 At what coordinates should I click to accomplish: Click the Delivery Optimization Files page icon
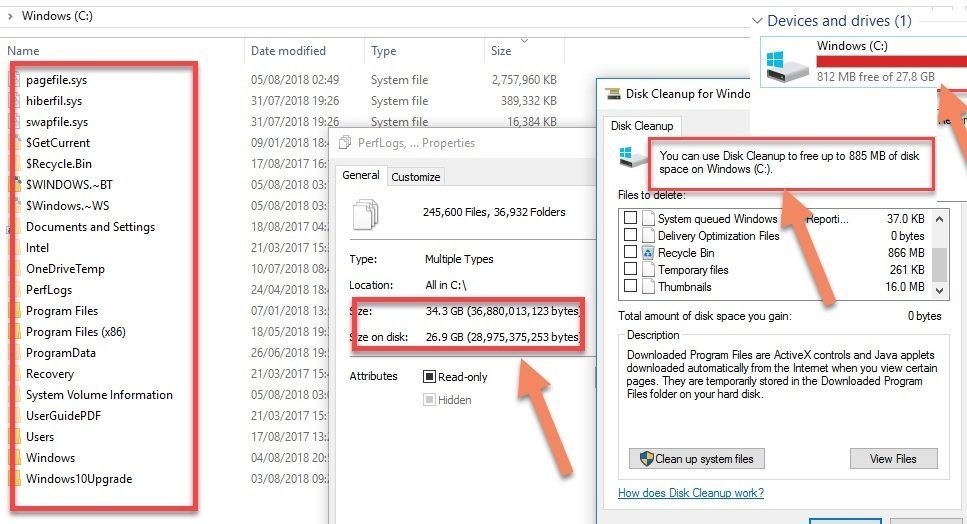click(x=648, y=235)
